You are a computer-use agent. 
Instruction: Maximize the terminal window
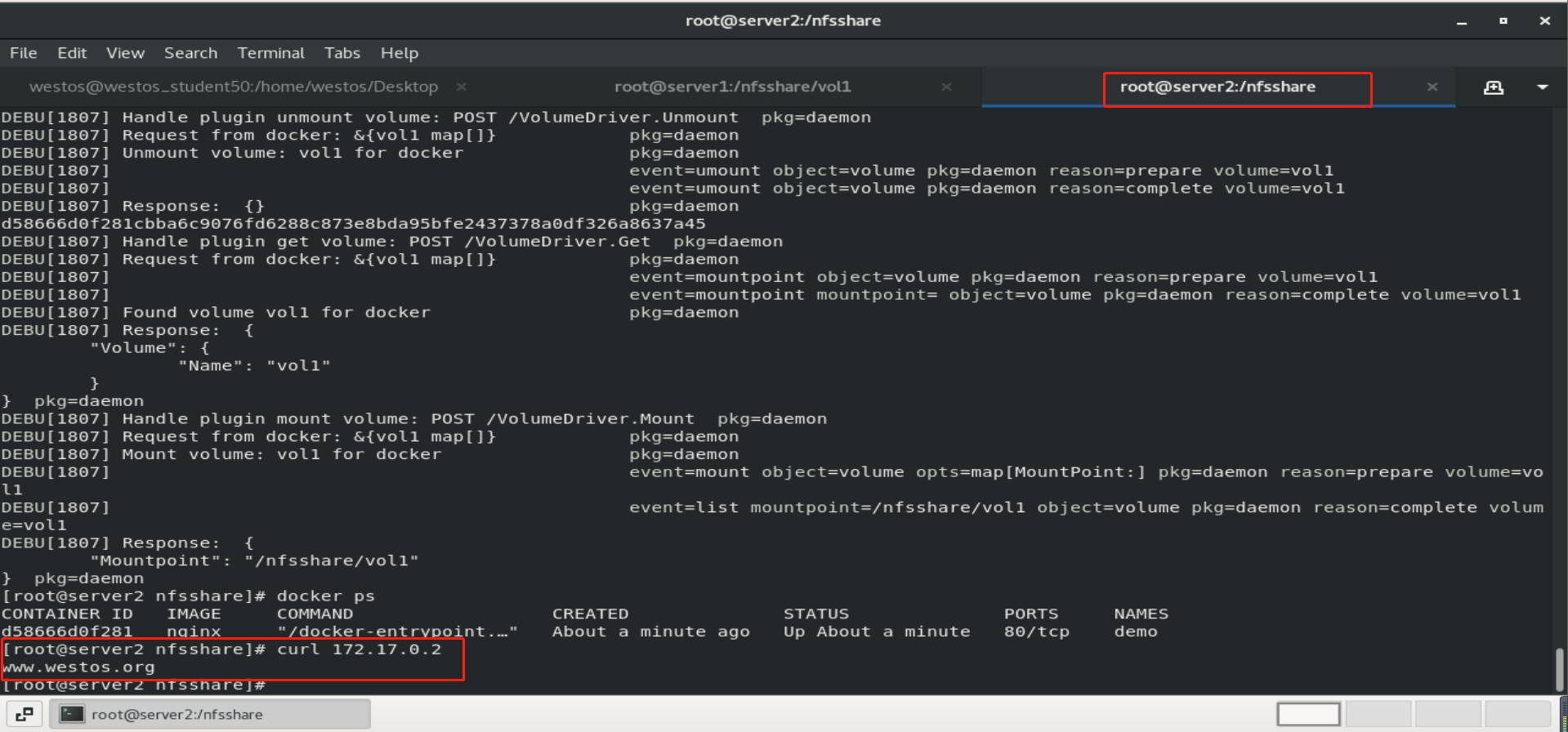click(1503, 21)
